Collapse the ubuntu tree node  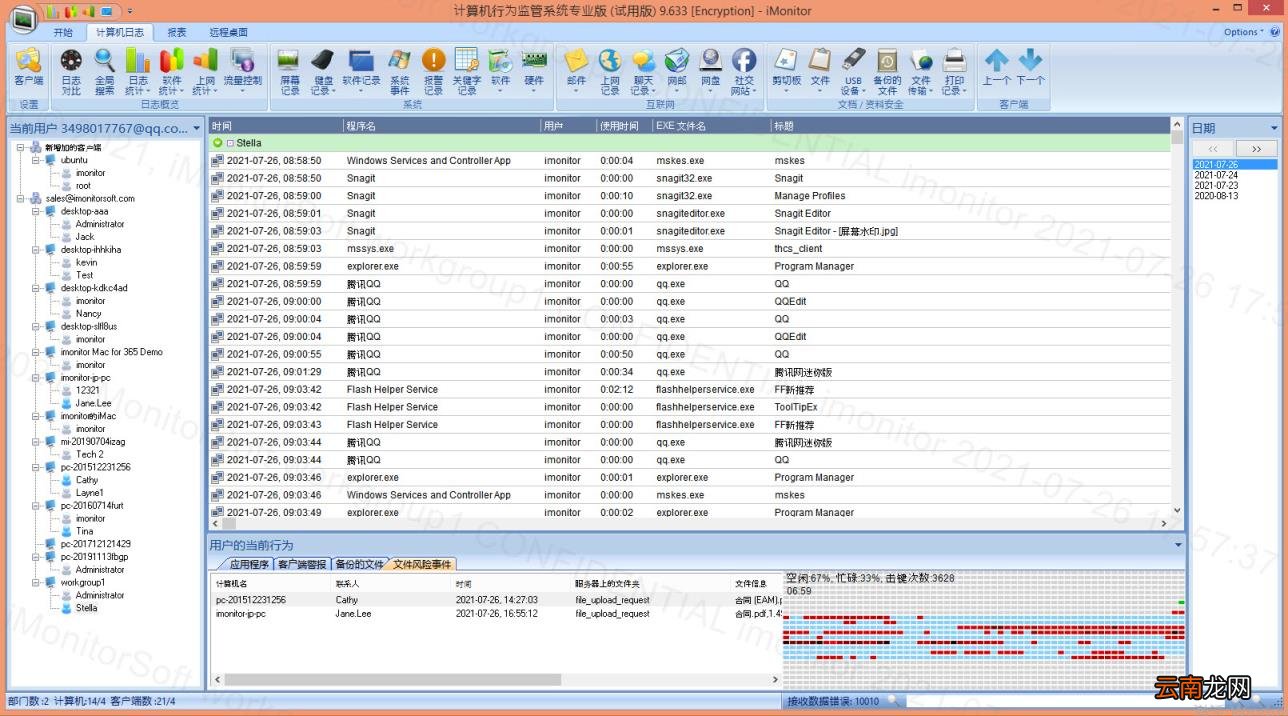pos(36,160)
